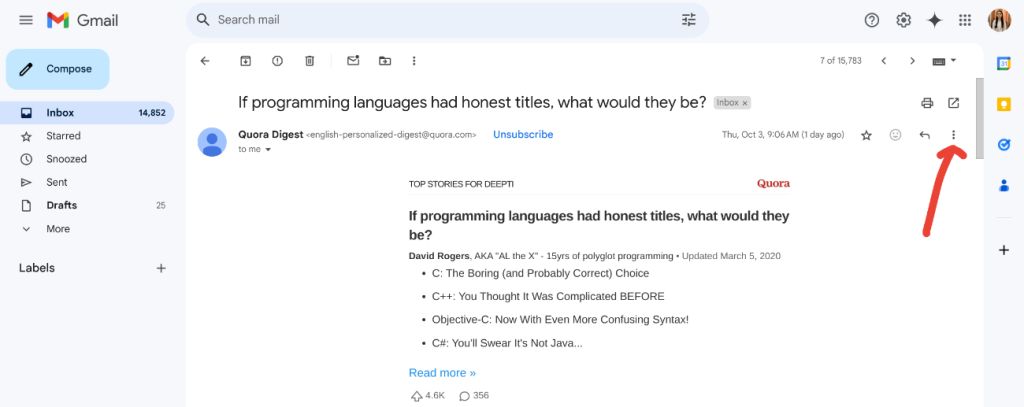Delete email with trash icon

309,61
